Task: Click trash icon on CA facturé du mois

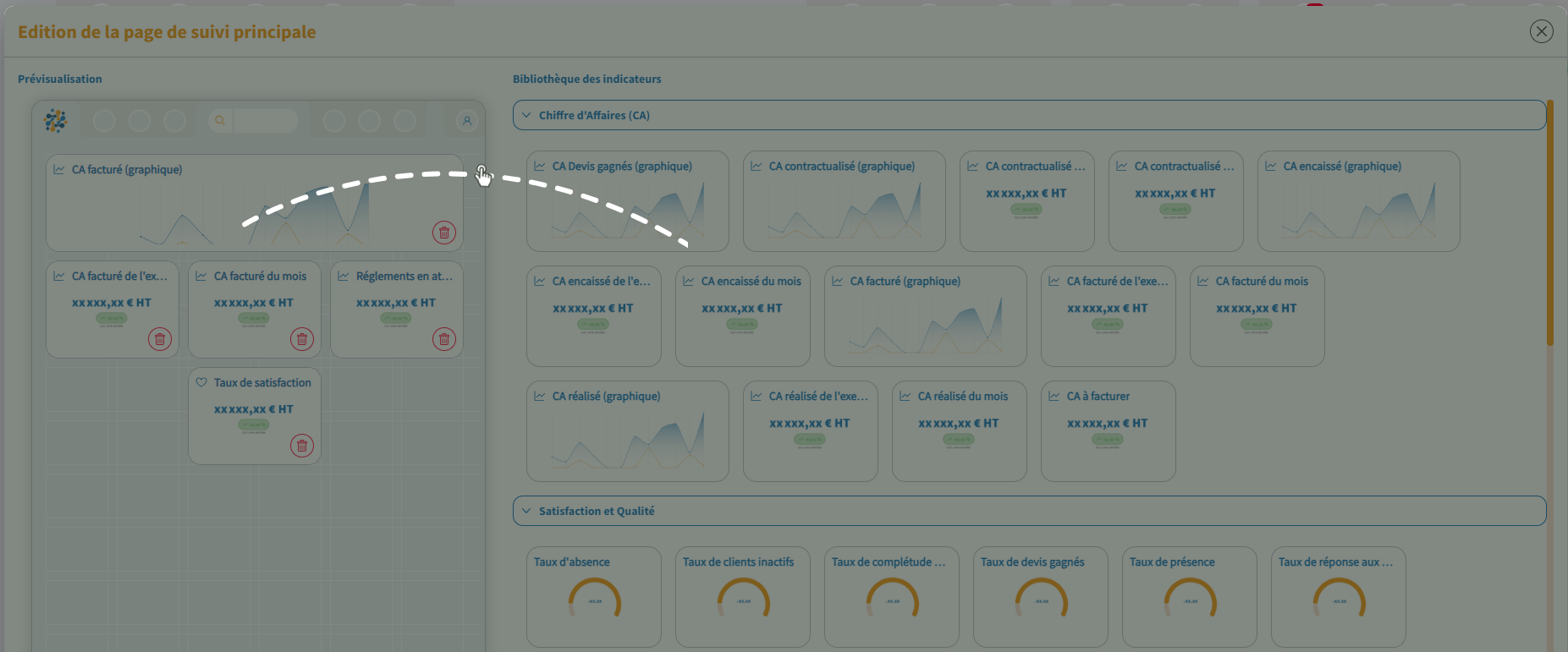Action: tap(302, 339)
